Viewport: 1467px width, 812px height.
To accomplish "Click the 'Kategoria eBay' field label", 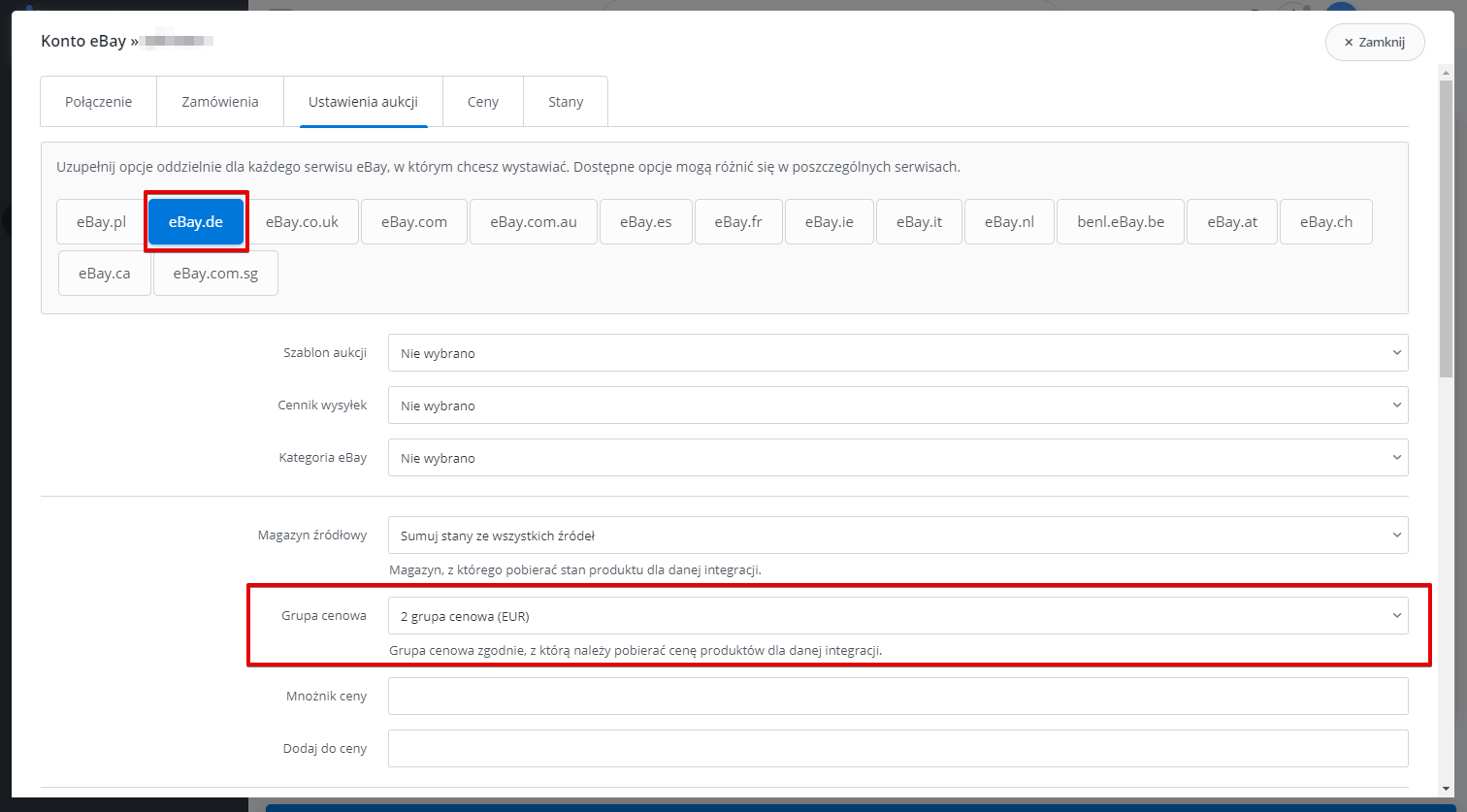I will click(323, 458).
